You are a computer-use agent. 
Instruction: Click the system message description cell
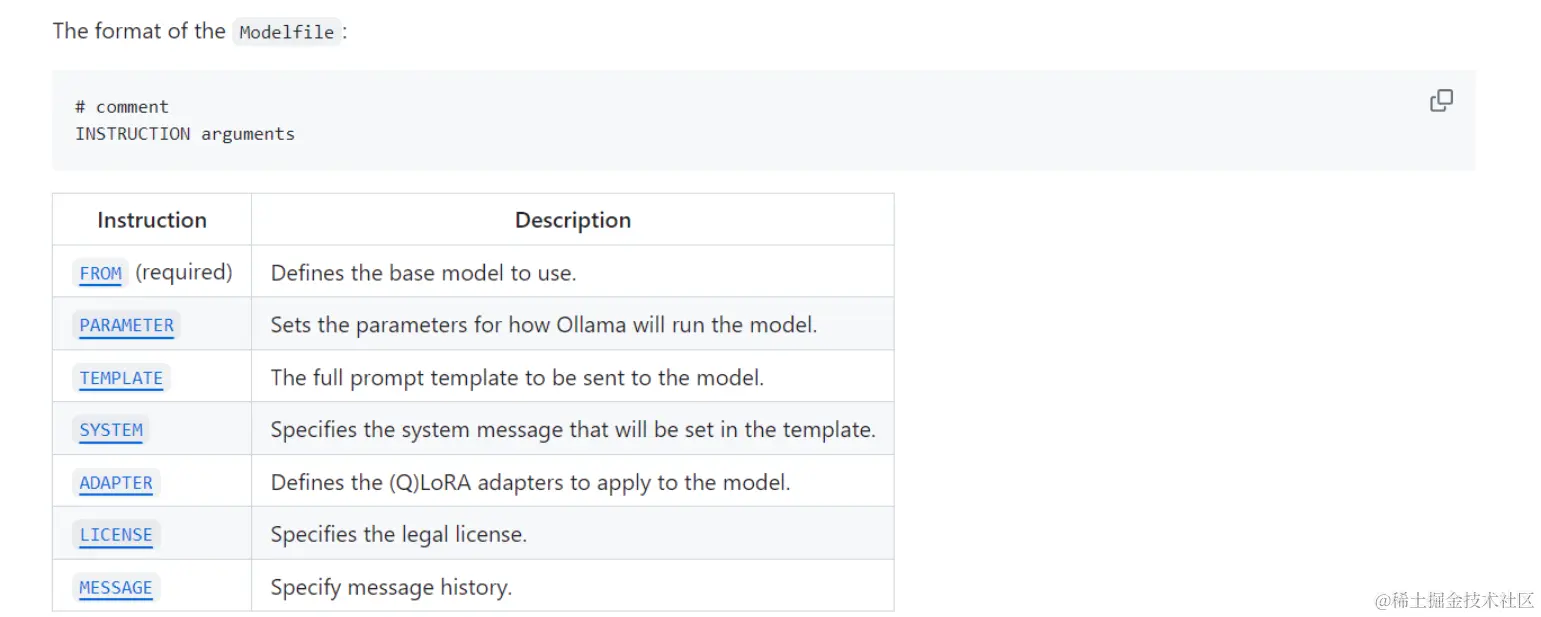[x=572, y=430]
